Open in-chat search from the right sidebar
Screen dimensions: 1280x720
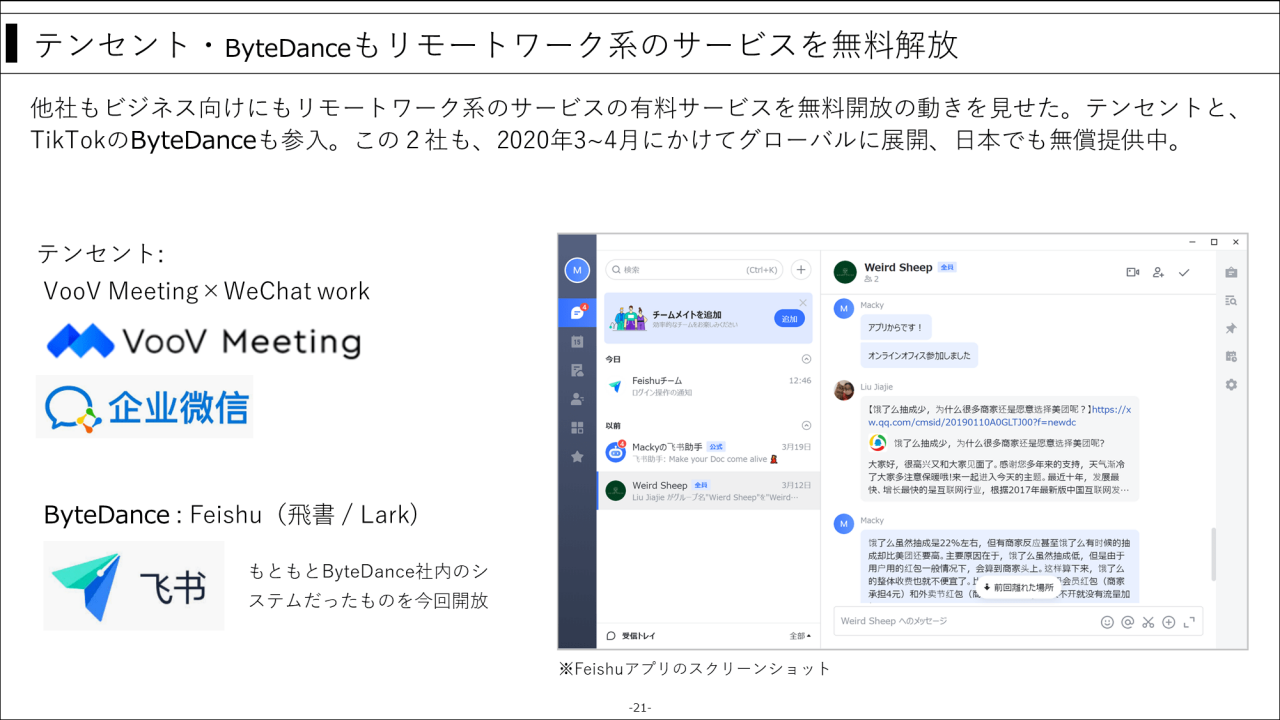1233,300
